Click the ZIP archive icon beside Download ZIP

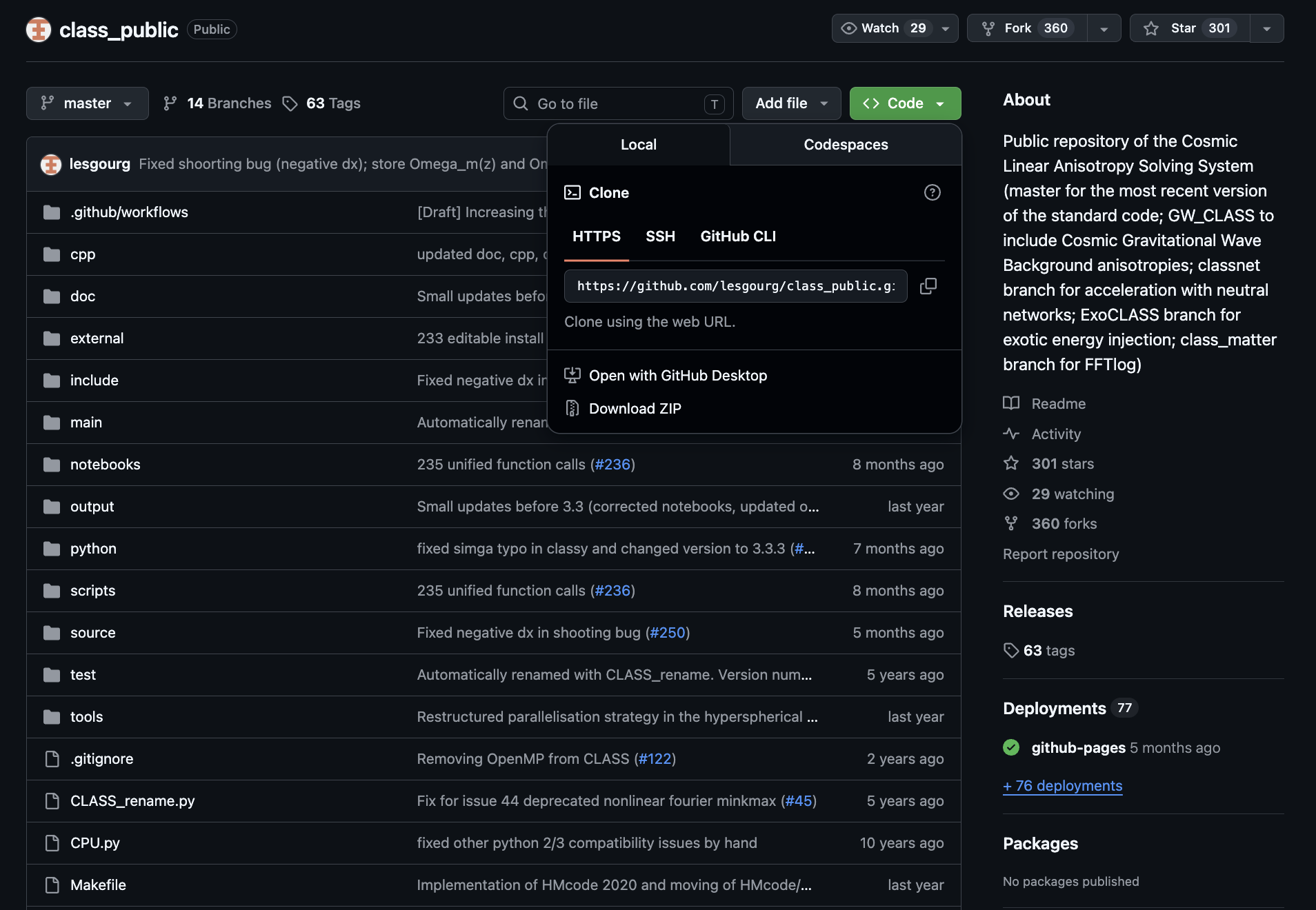click(x=572, y=408)
